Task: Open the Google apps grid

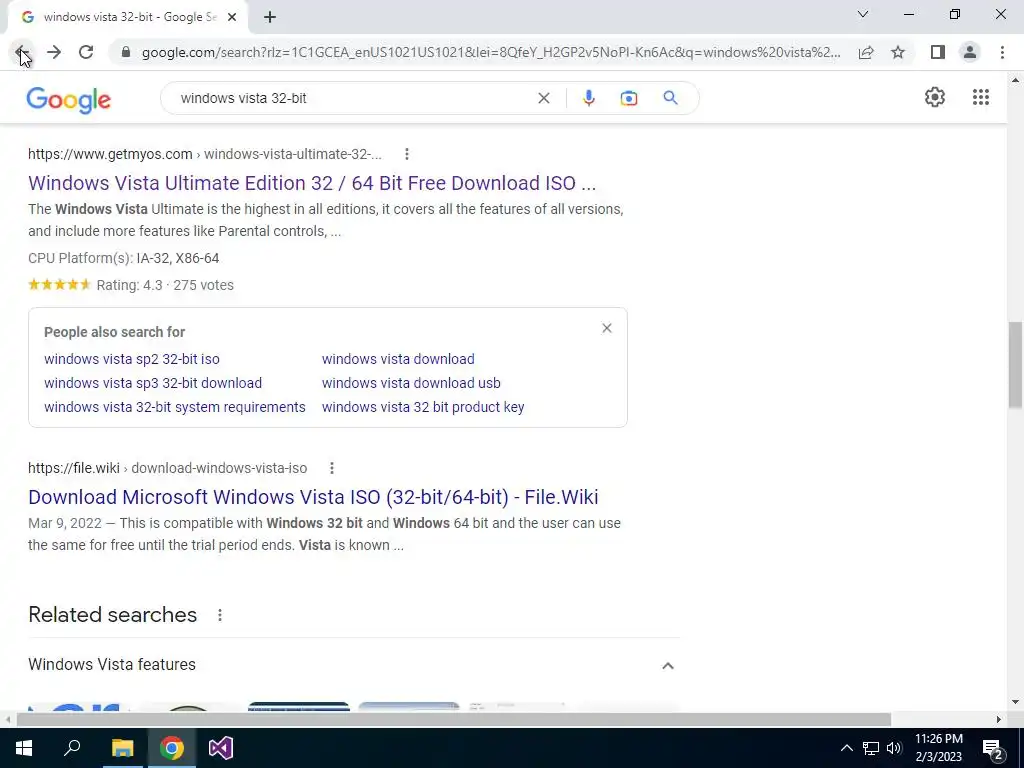Action: pos(981,97)
